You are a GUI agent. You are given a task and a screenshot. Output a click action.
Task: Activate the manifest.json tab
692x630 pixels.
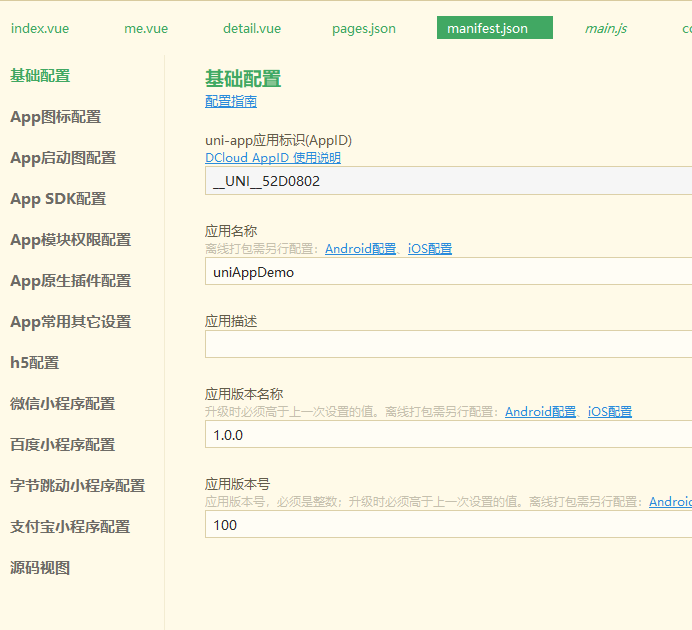click(x=495, y=27)
